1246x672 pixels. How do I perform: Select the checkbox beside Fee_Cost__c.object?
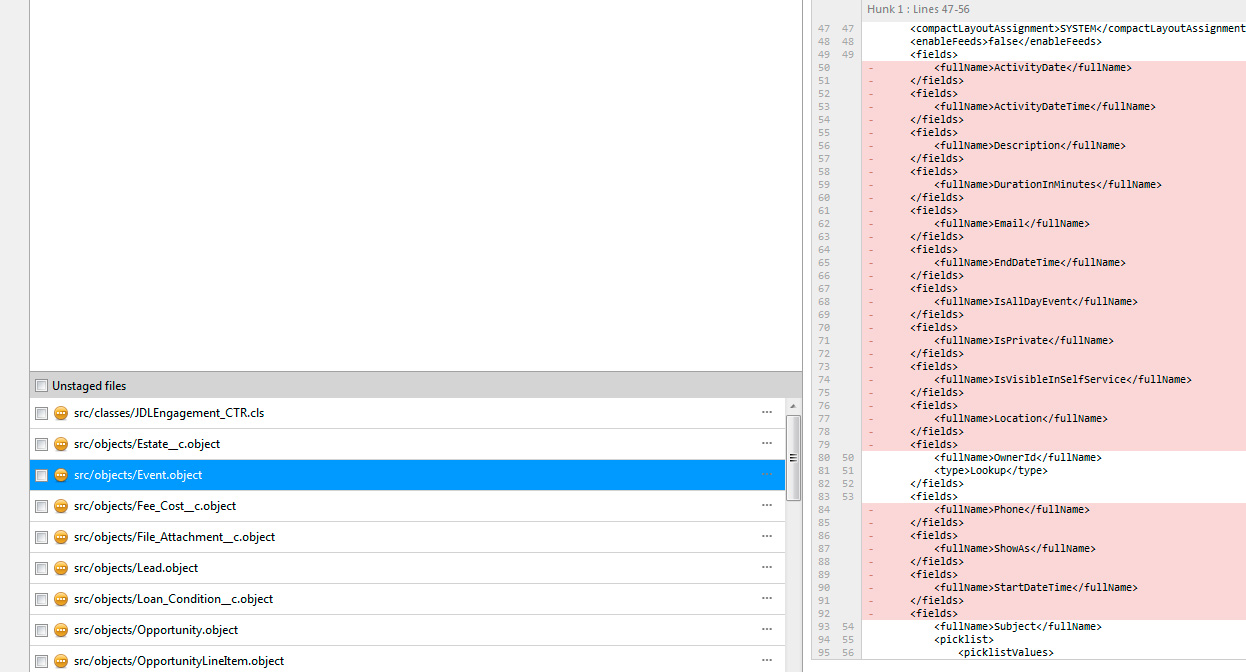[41, 506]
